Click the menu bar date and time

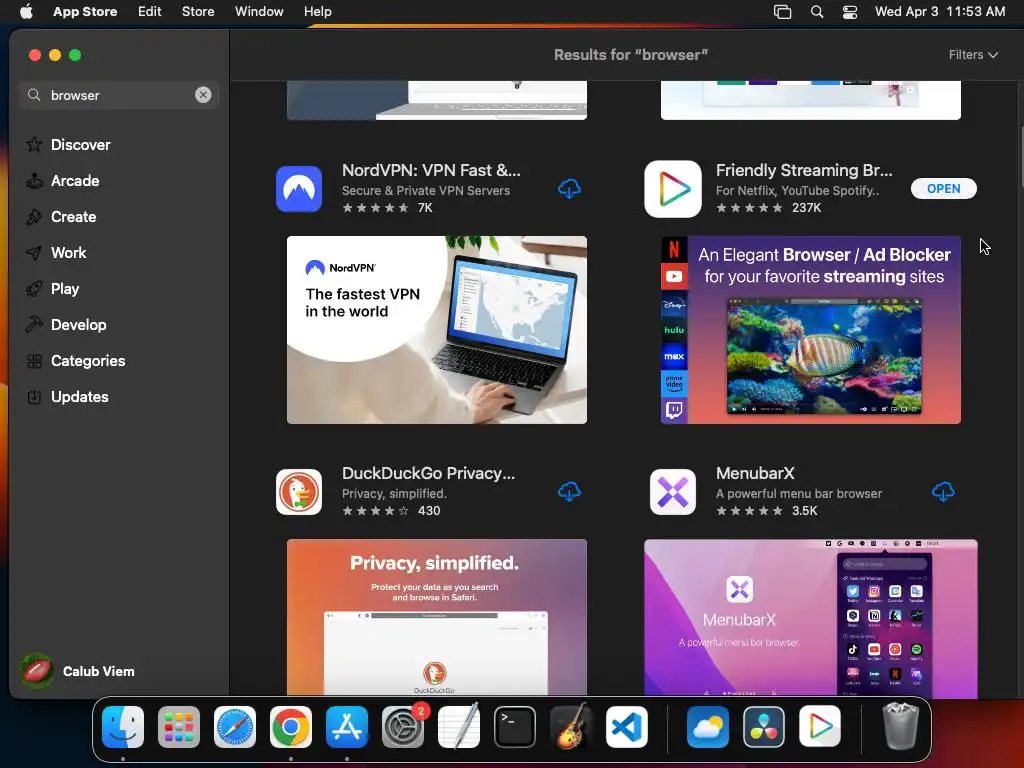[x=940, y=11]
